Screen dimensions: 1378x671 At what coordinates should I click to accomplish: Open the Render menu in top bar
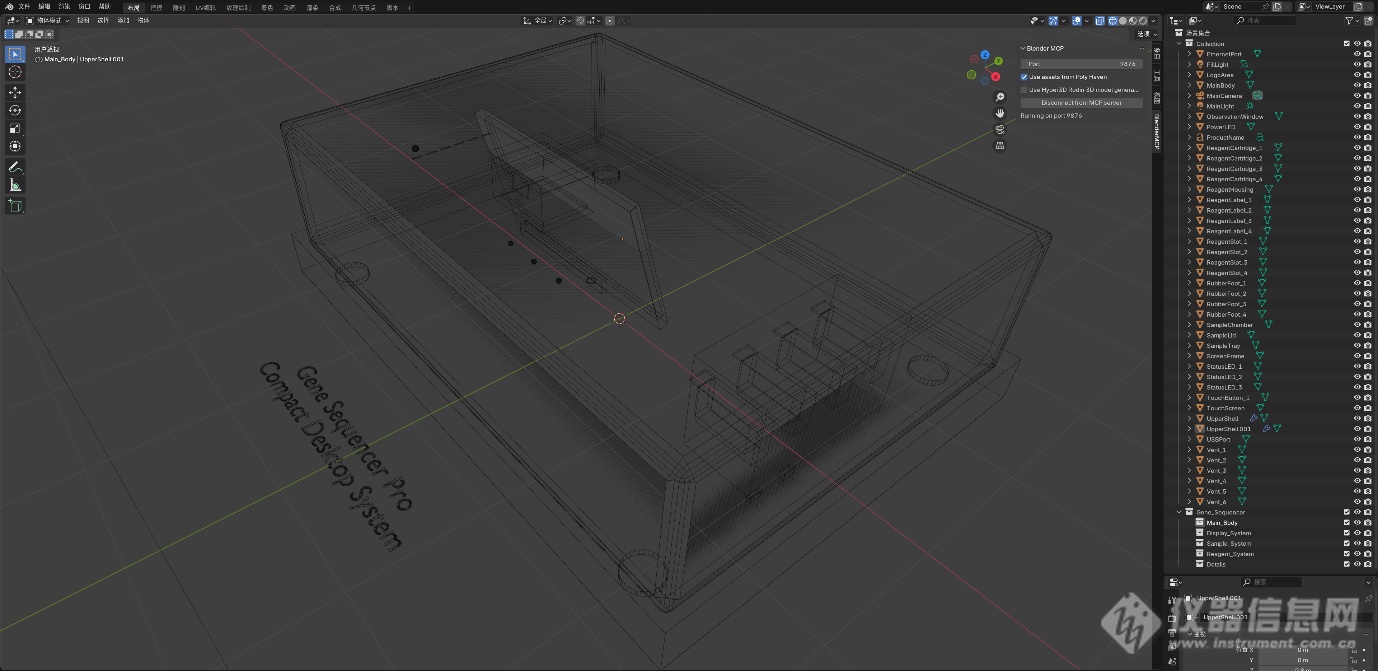click(x=64, y=6)
